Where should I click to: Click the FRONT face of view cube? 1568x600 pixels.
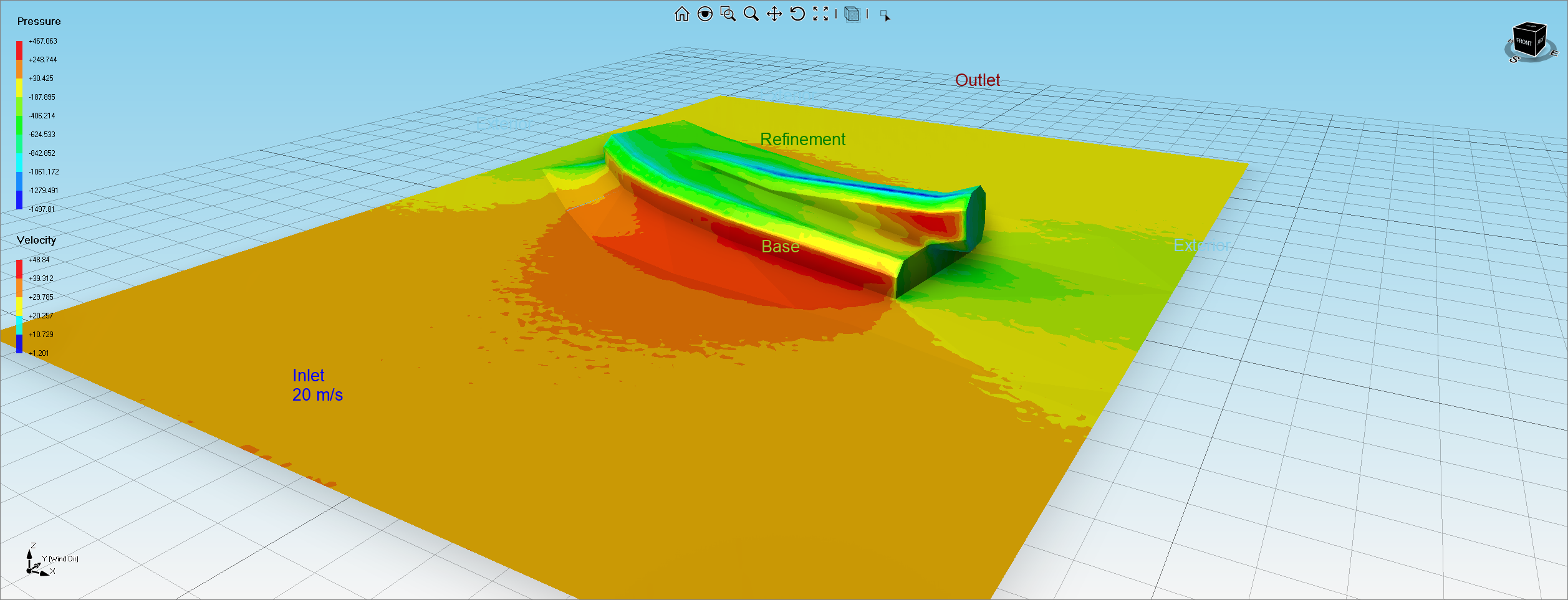[1524, 42]
